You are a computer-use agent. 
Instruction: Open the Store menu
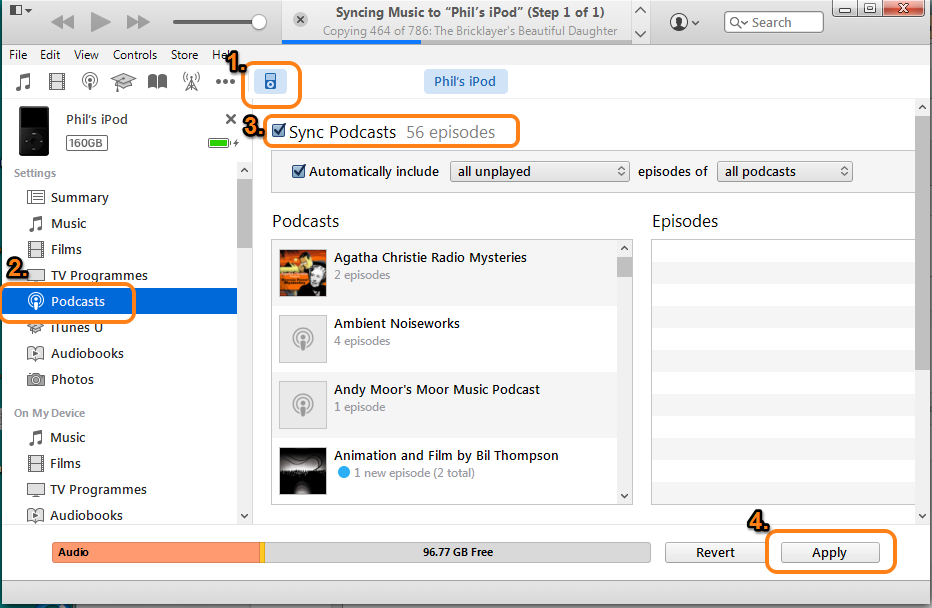coord(184,55)
